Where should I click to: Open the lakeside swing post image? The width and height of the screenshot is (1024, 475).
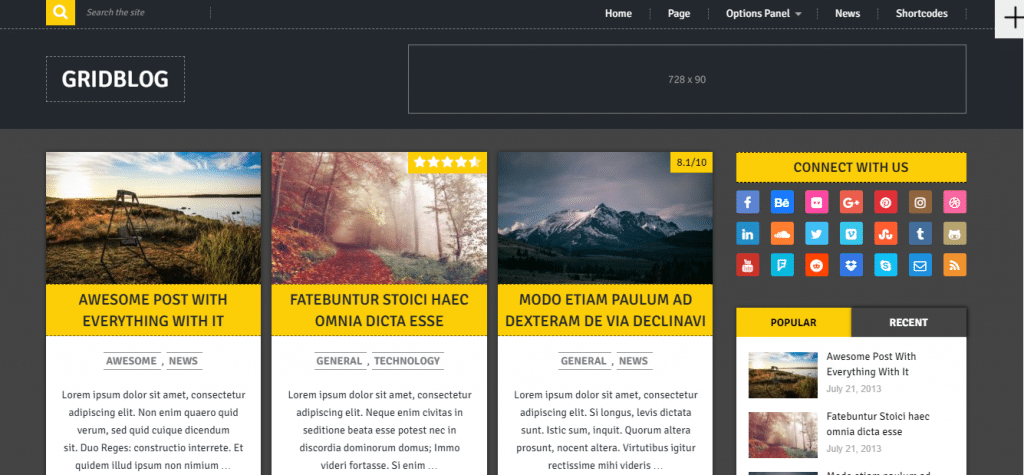pos(153,218)
